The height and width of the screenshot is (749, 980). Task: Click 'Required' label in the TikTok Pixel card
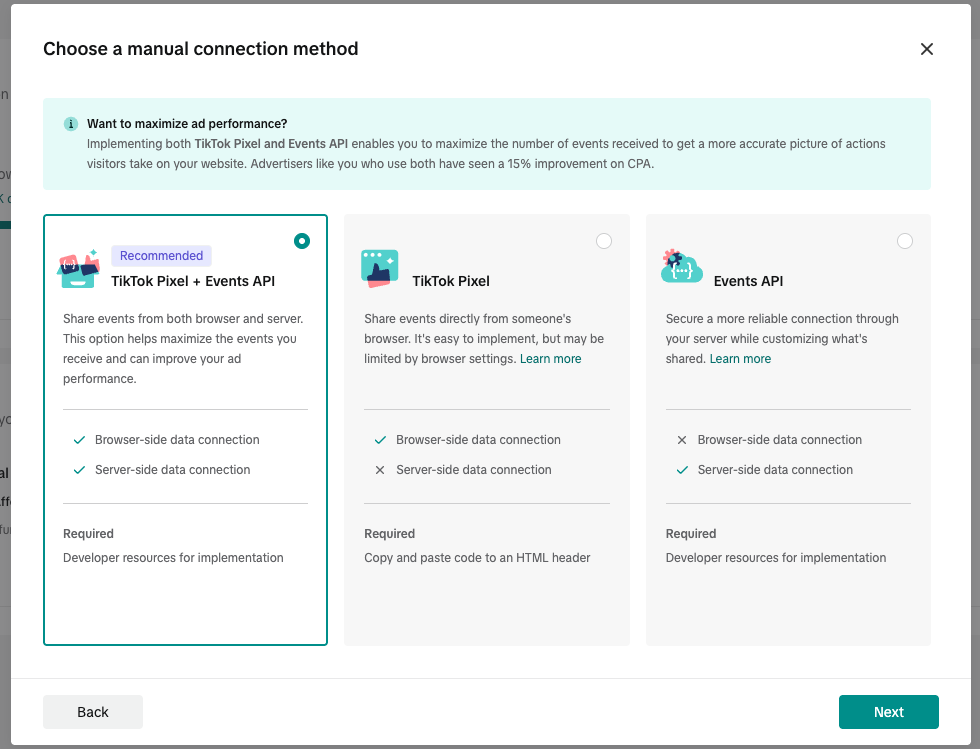(389, 534)
